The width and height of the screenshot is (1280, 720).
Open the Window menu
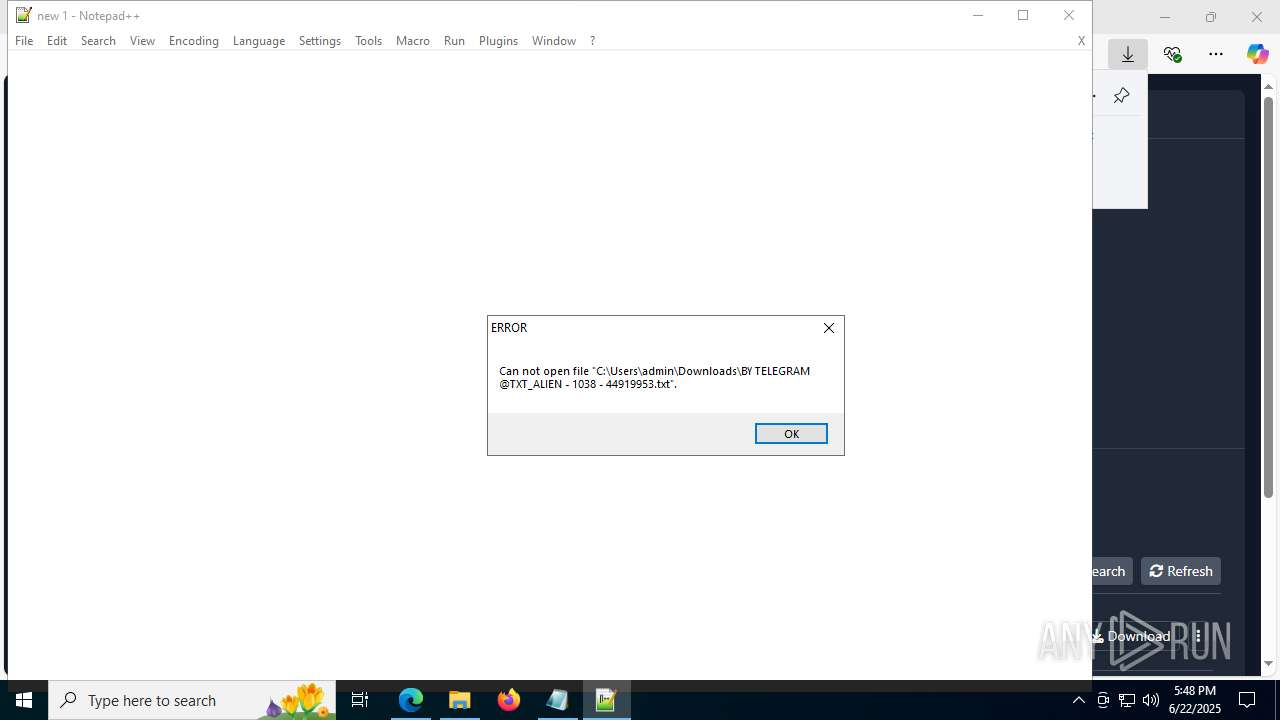[x=553, y=41]
